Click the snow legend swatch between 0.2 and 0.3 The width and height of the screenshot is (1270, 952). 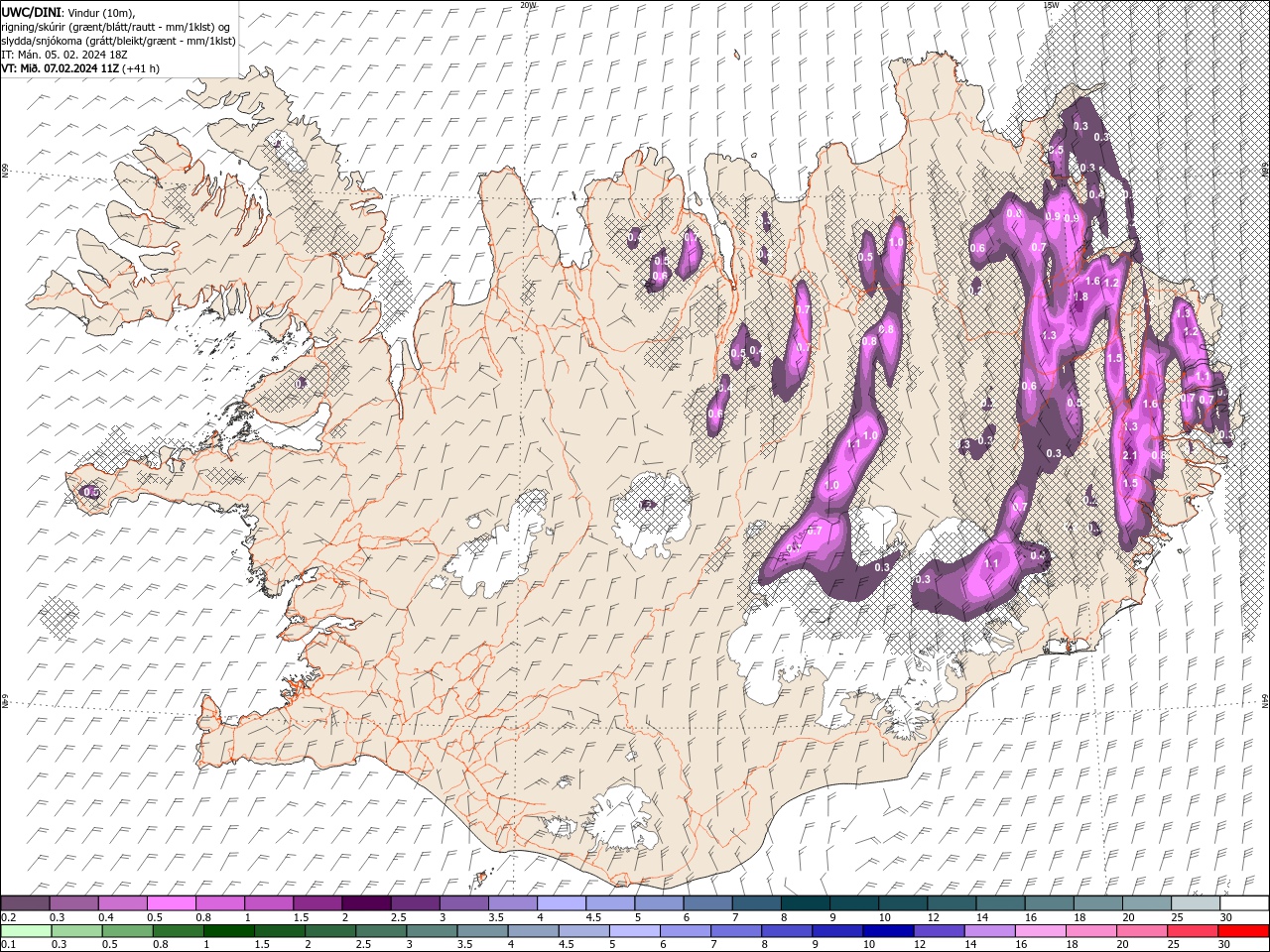click(x=26, y=903)
